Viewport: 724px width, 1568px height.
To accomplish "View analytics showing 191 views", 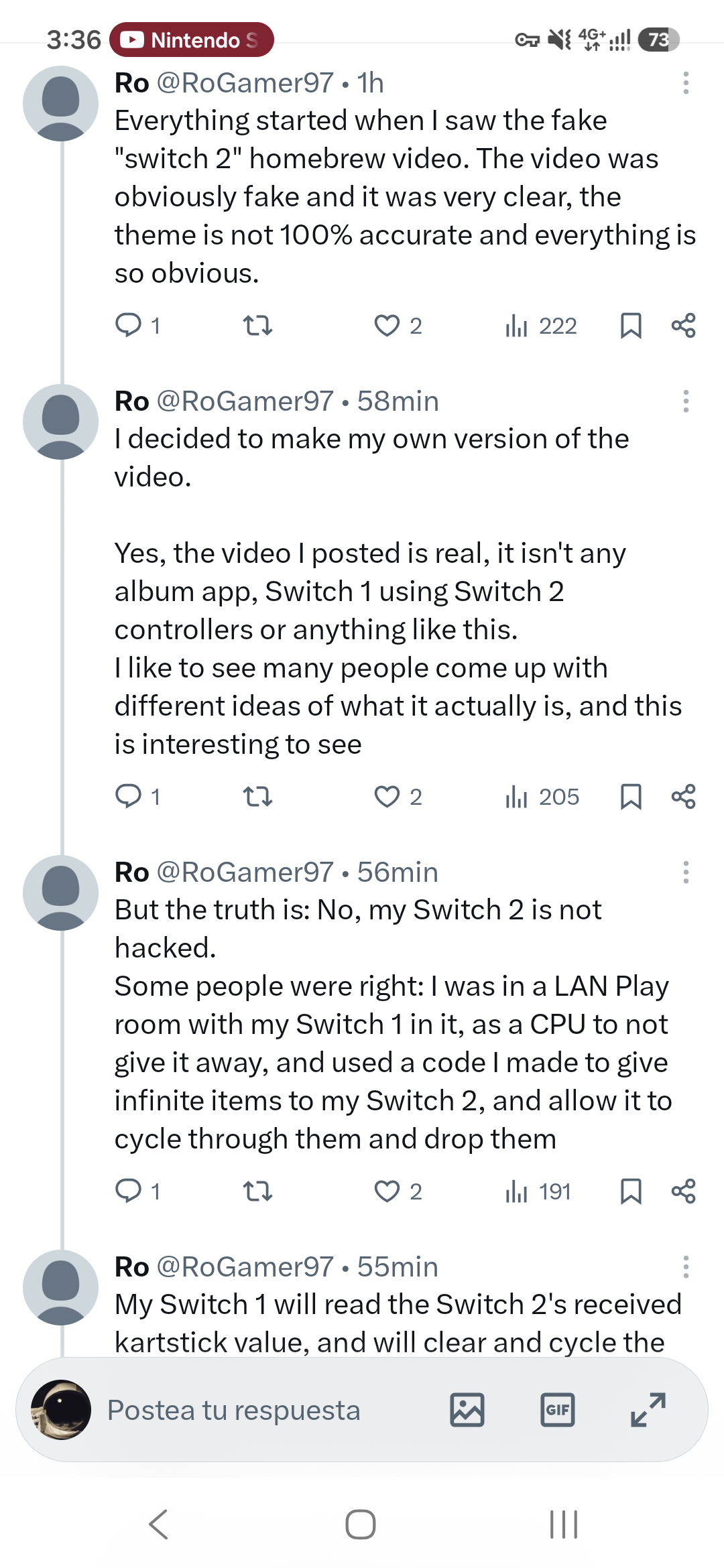I will (x=538, y=1191).
